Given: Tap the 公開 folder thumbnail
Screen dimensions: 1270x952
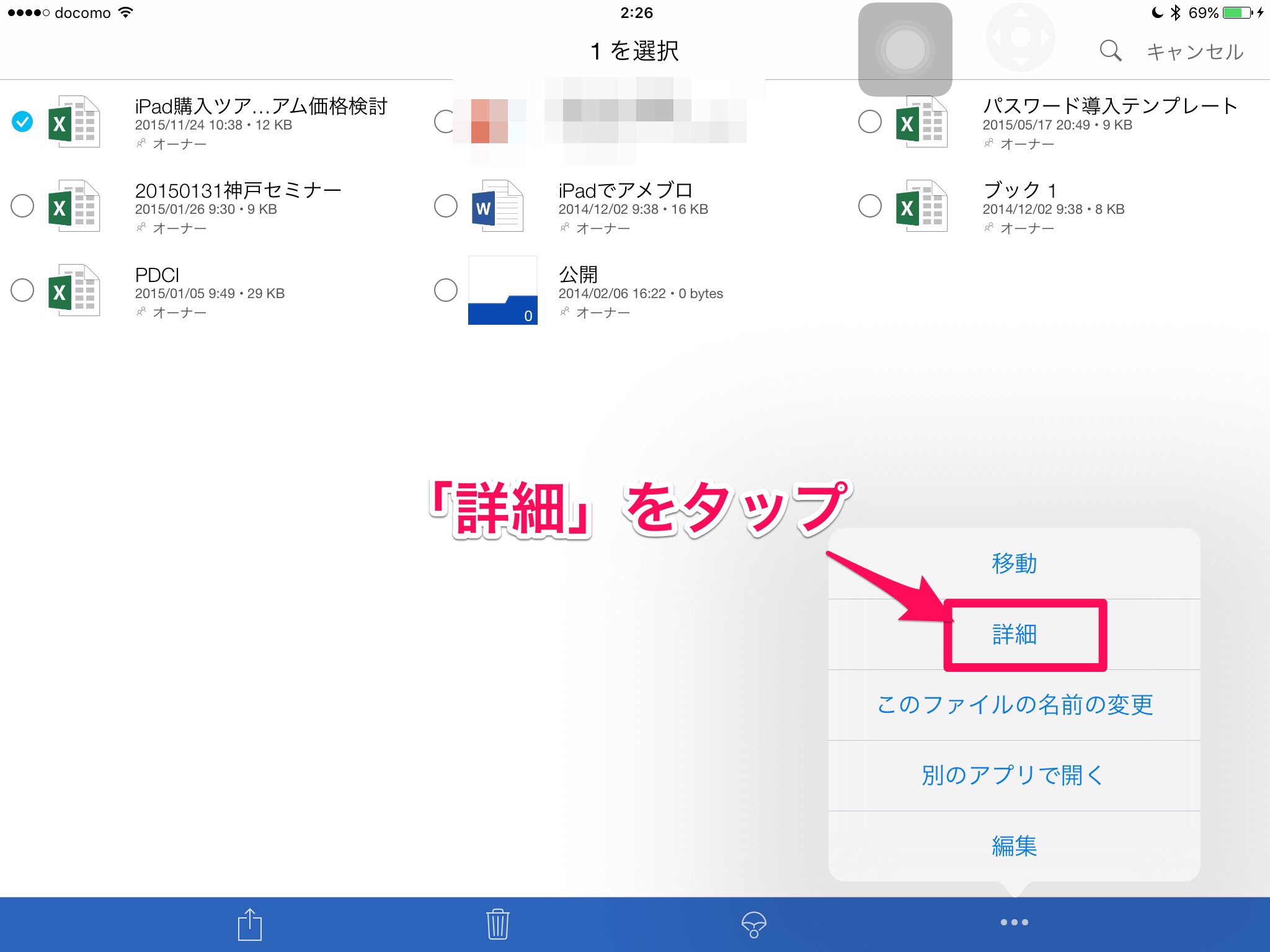Looking at the screenshot, I should point(502,290).
